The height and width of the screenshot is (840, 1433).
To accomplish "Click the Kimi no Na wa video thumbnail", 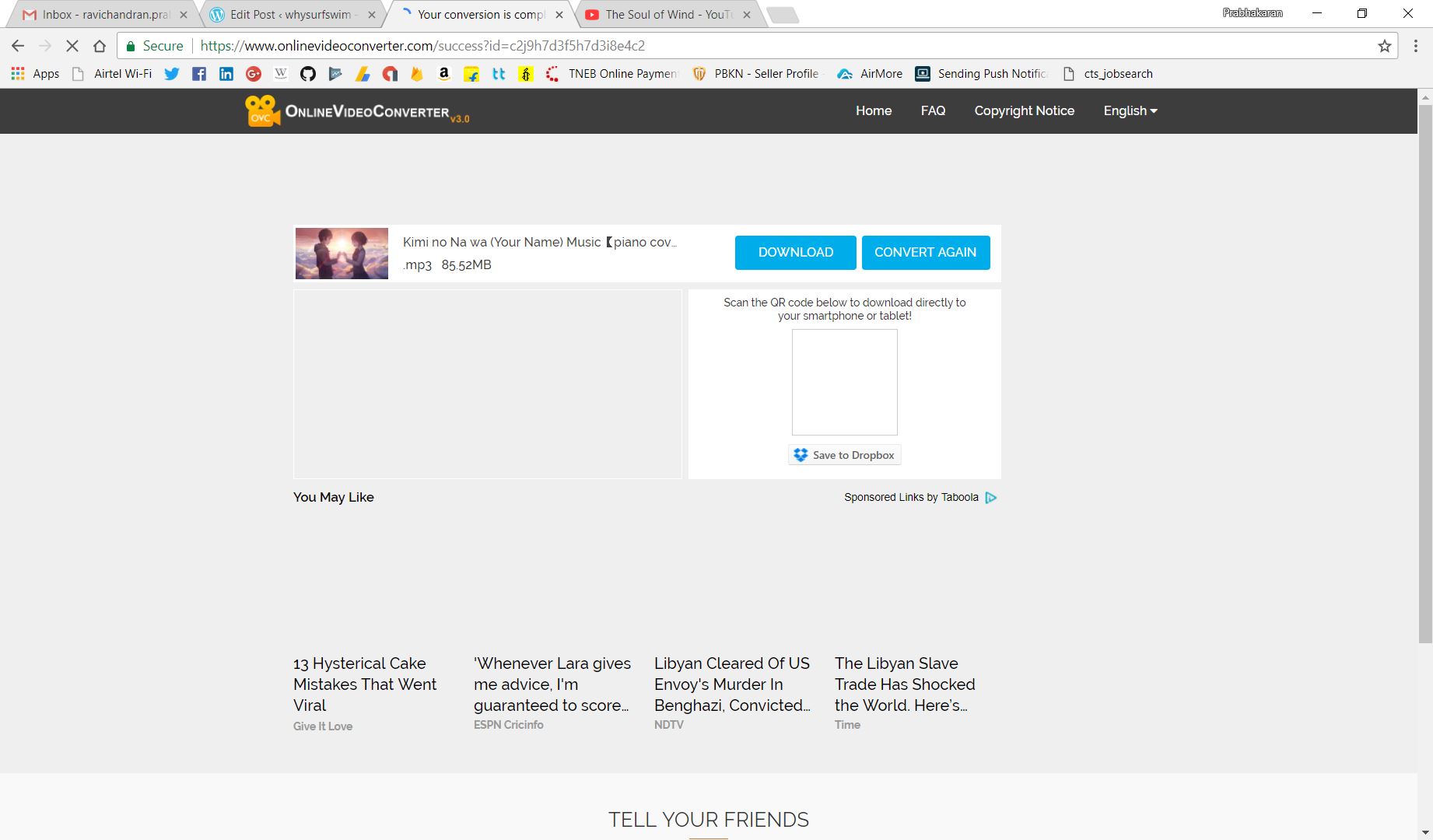I will tap(342, 254).
